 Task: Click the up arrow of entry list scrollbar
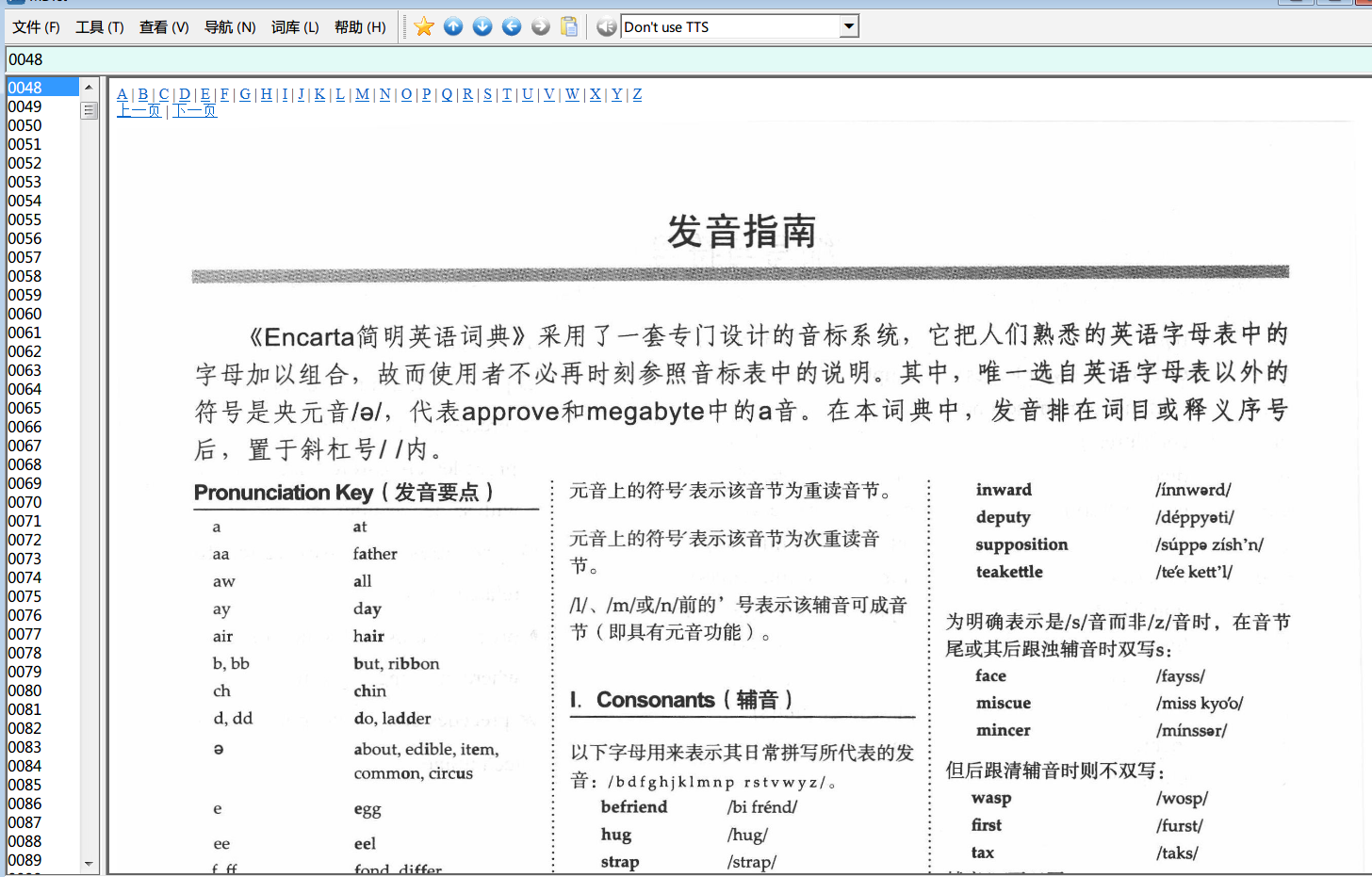click(x=90, y=87)
